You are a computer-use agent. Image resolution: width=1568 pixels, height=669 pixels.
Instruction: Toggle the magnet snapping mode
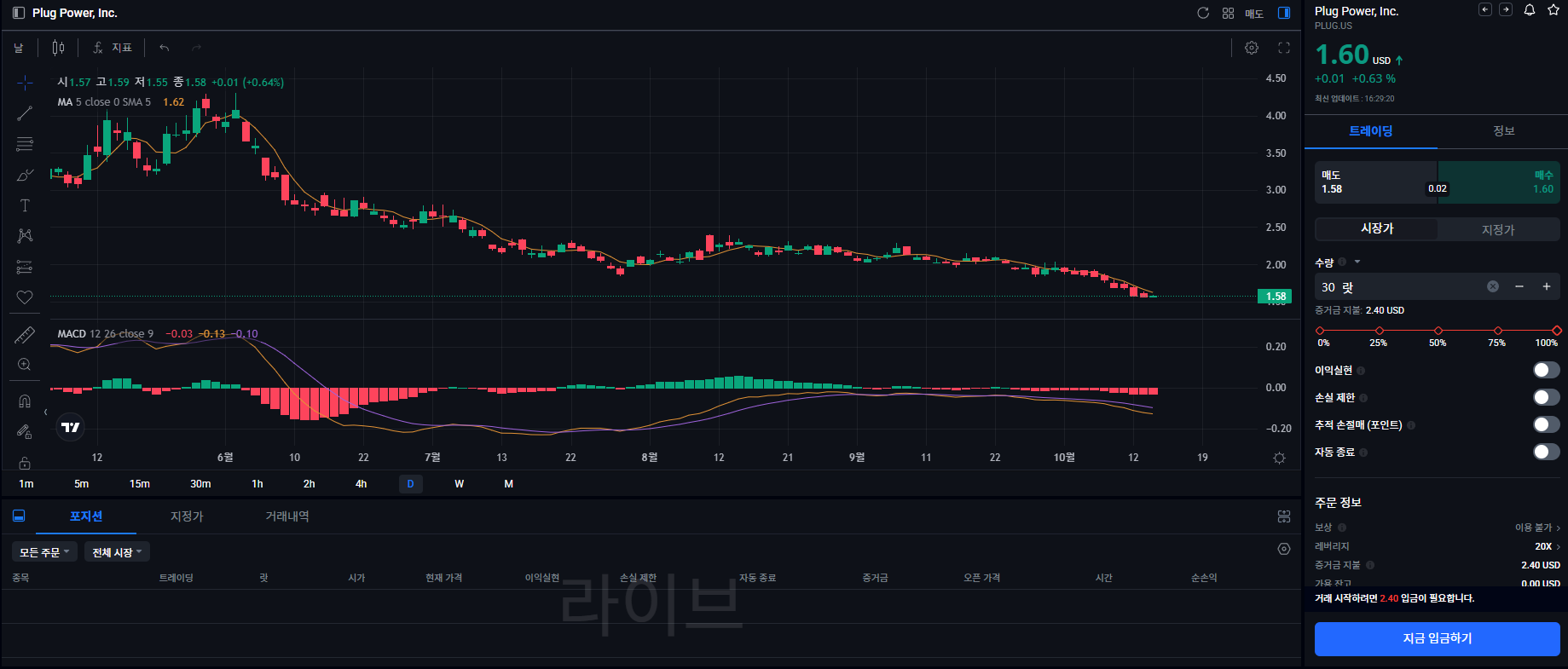25,401
